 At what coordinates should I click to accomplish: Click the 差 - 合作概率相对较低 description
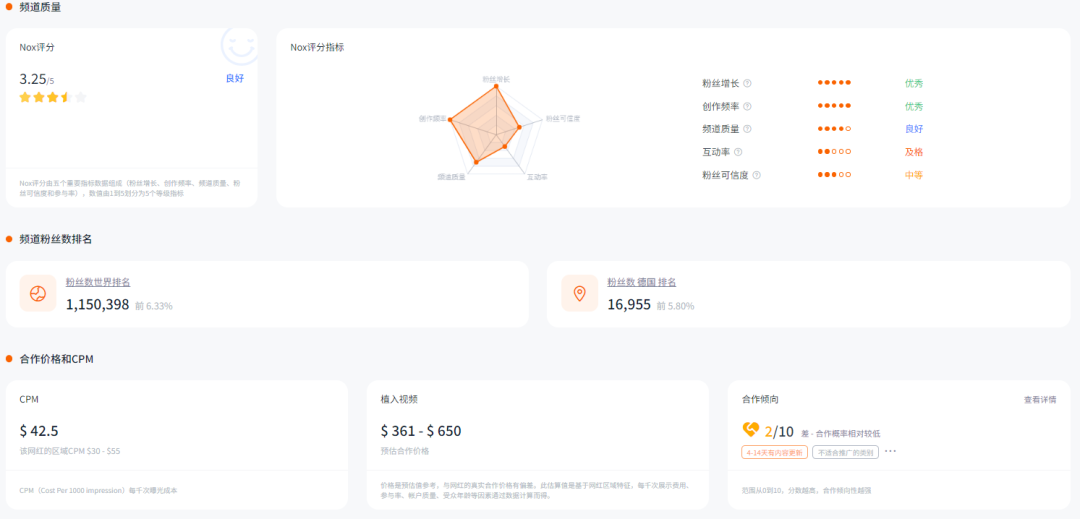tap(840, 434)
